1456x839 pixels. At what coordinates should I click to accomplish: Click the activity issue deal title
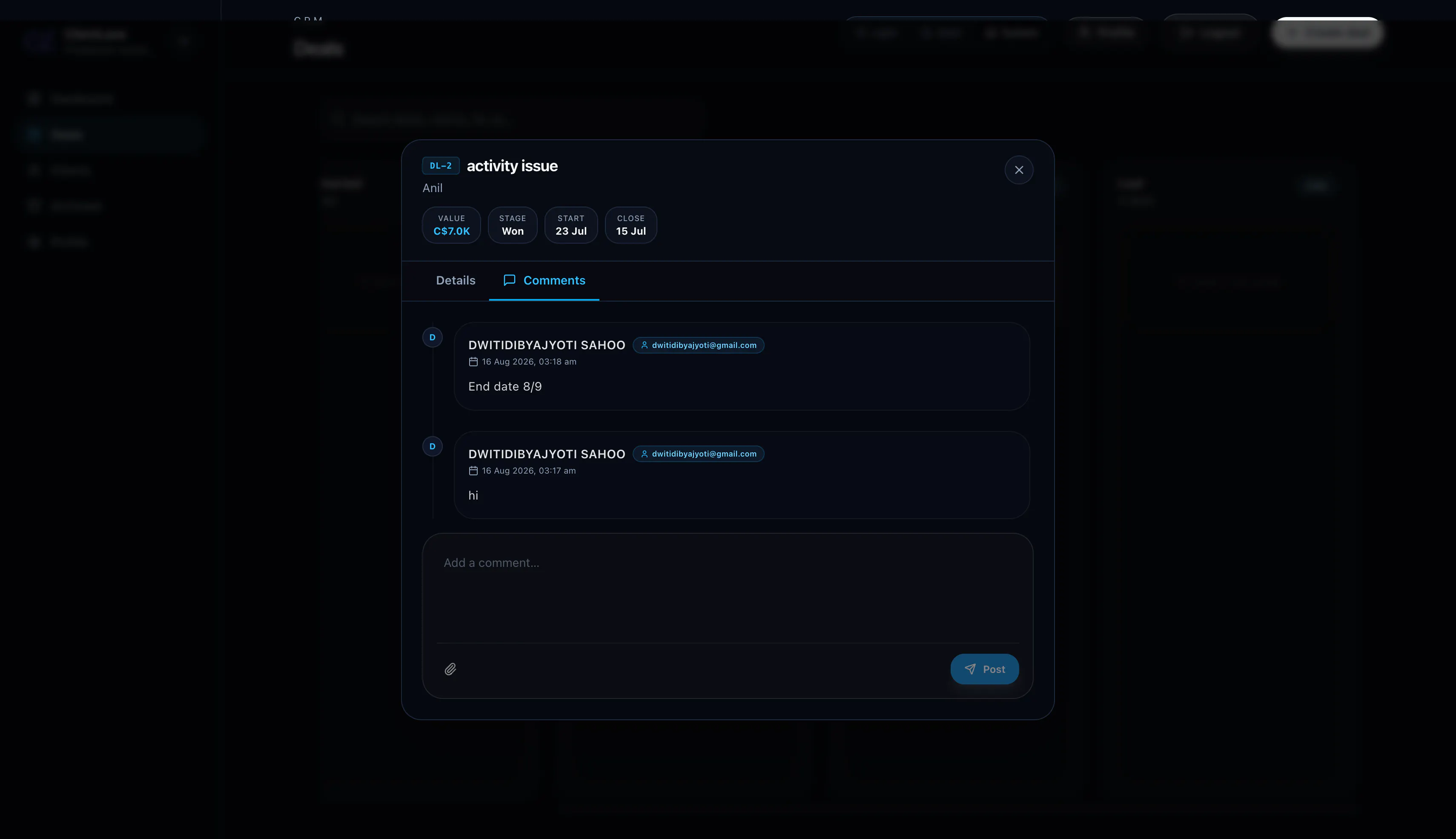512,166
